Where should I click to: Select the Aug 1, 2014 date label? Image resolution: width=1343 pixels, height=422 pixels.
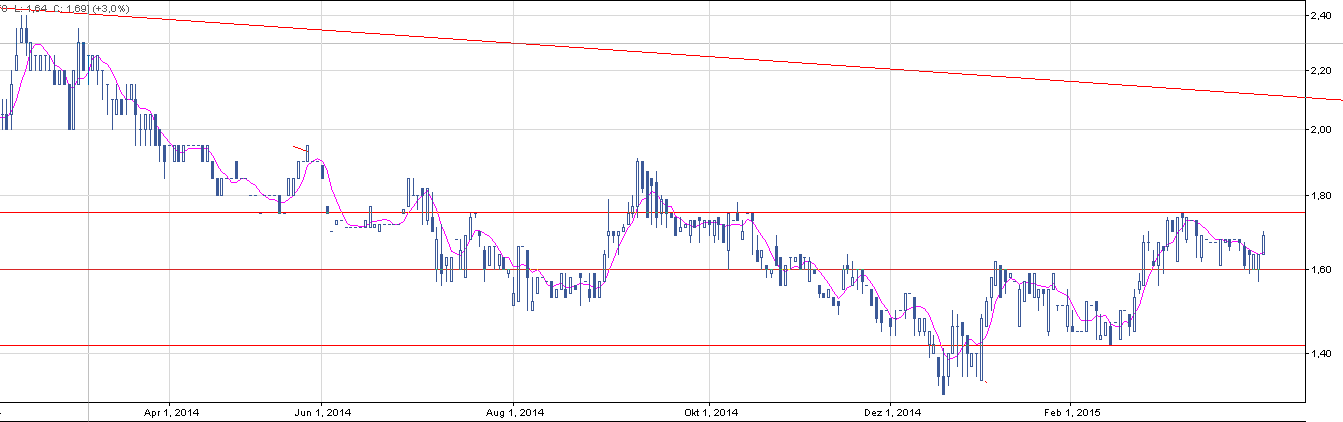pos(513,411)
